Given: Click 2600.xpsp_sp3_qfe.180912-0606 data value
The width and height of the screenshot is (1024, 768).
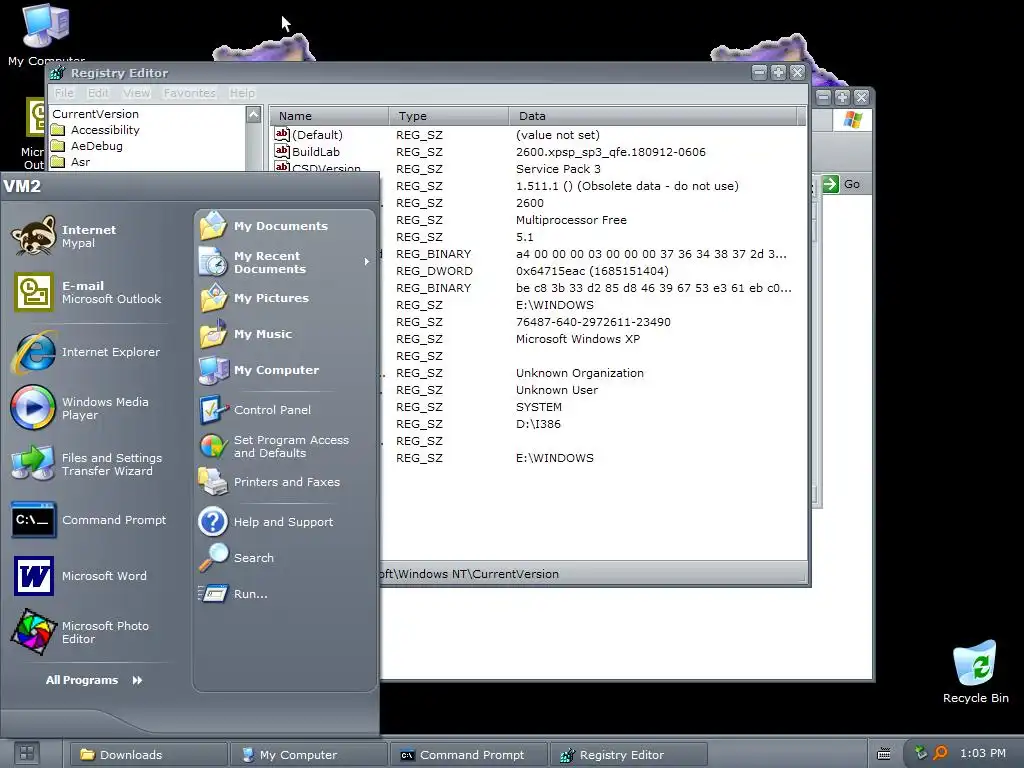Looking at the screenshot, I should tap(611, 152).
